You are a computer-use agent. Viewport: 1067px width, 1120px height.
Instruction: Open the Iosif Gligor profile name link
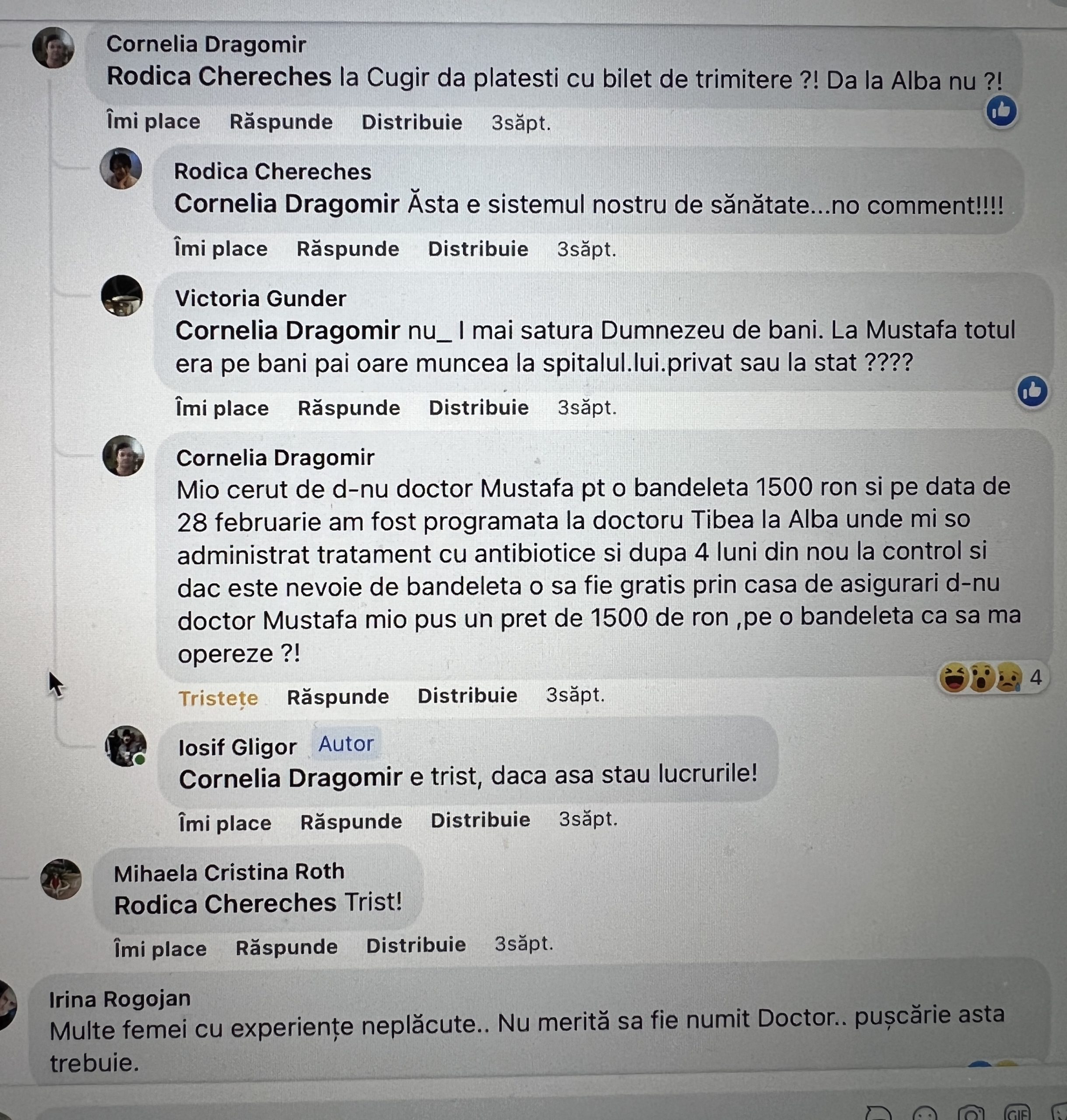pos(237,747)
